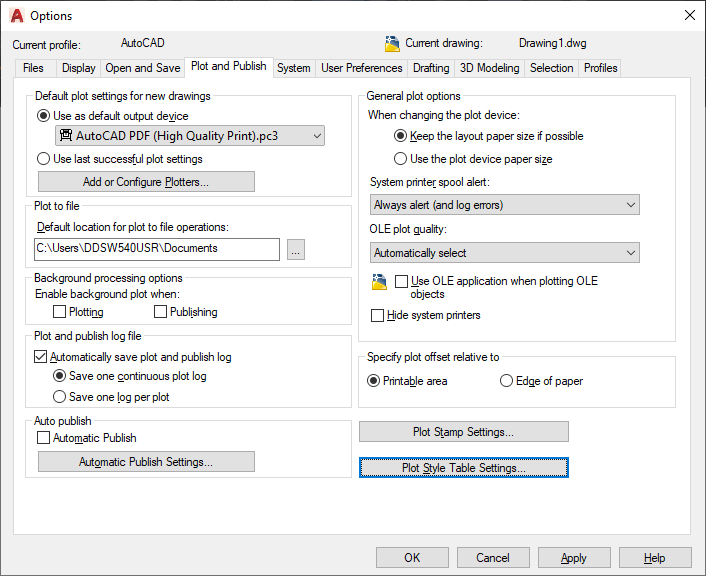Screen dimensions: 706x576
Task: Select Save one log per plot
Action: pyautogui.click(x=60, y=397)
